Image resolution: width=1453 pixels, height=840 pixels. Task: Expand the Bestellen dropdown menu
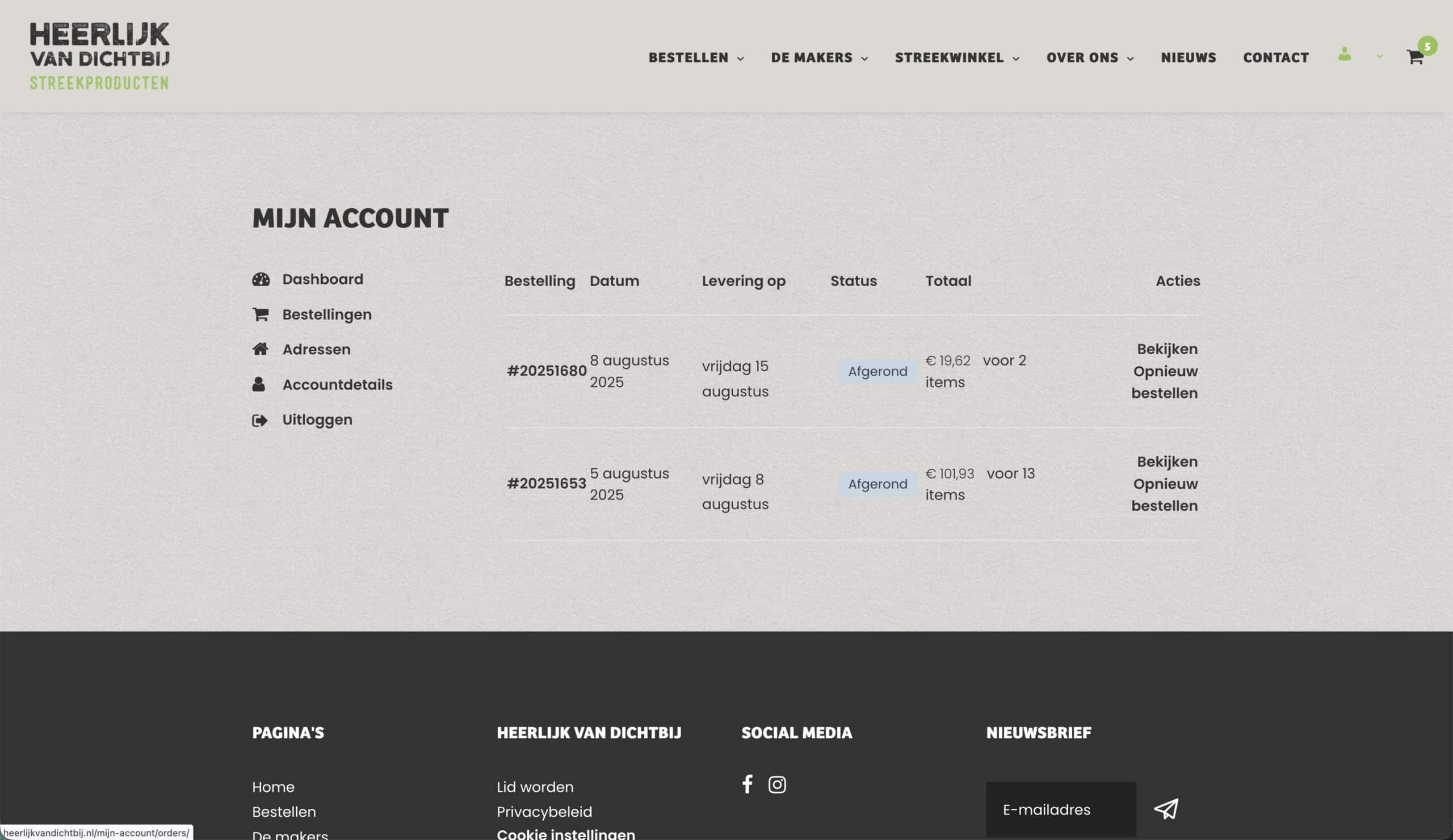pyautogui.click(x=696, y=58)
